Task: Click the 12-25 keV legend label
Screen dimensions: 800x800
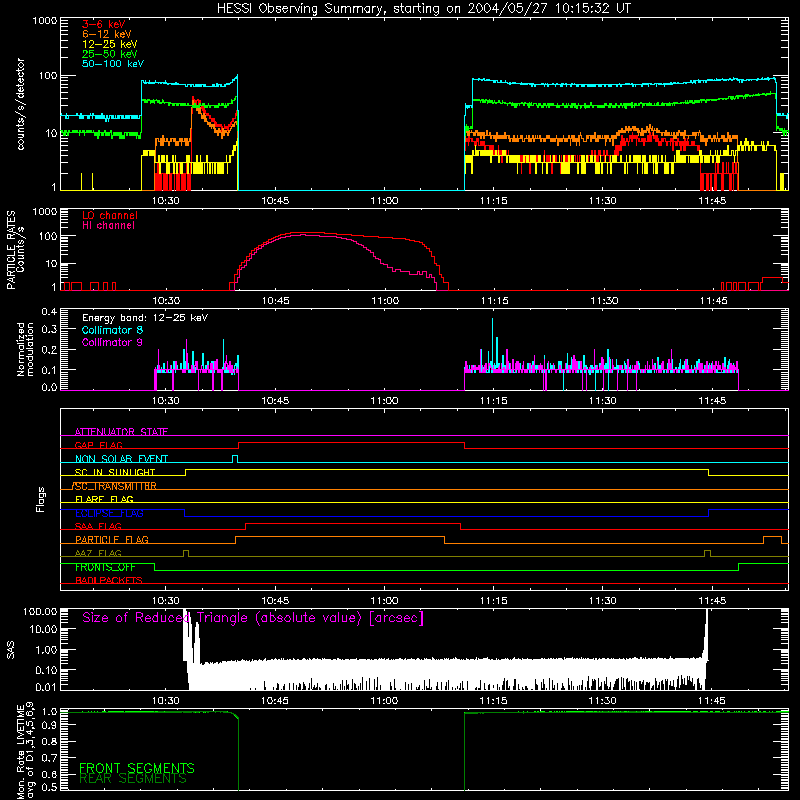Action: pyautogui.click(x=110, y=44)
